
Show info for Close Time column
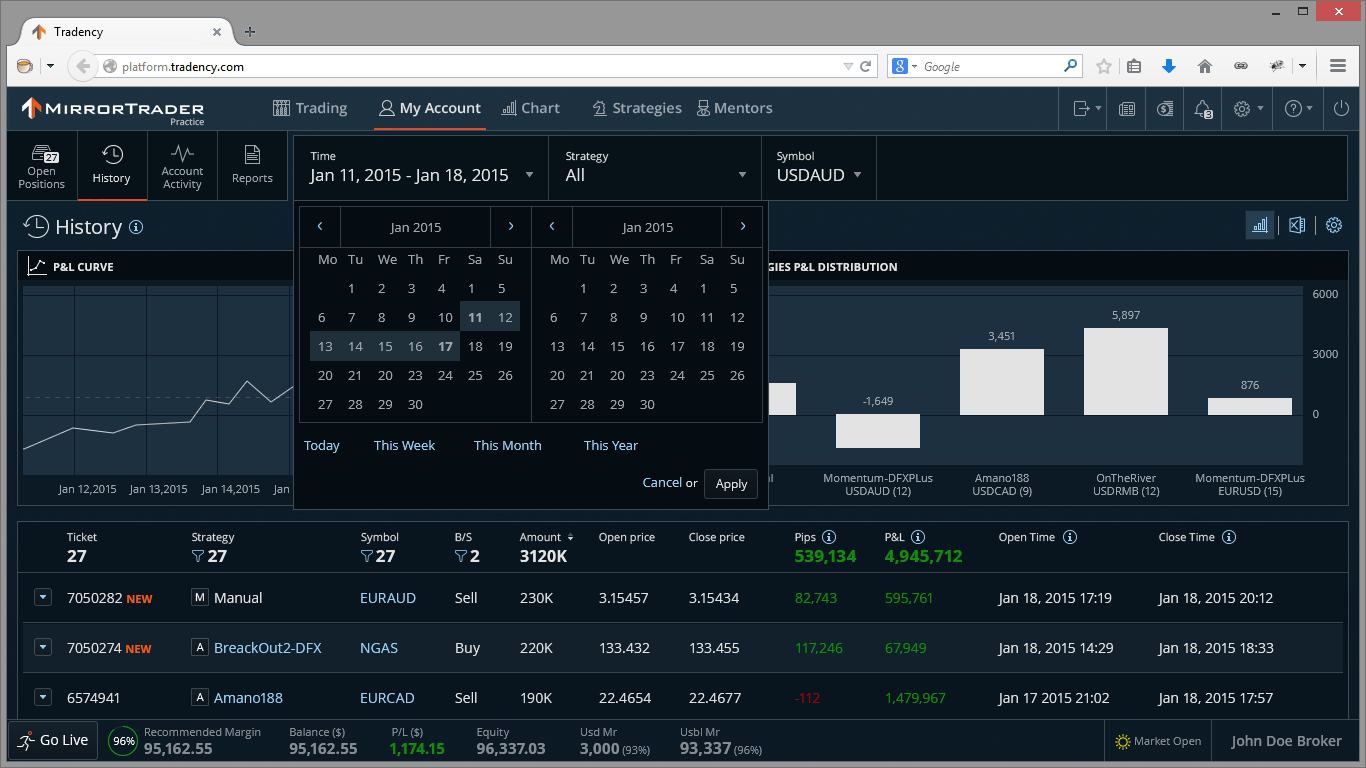1229,537
